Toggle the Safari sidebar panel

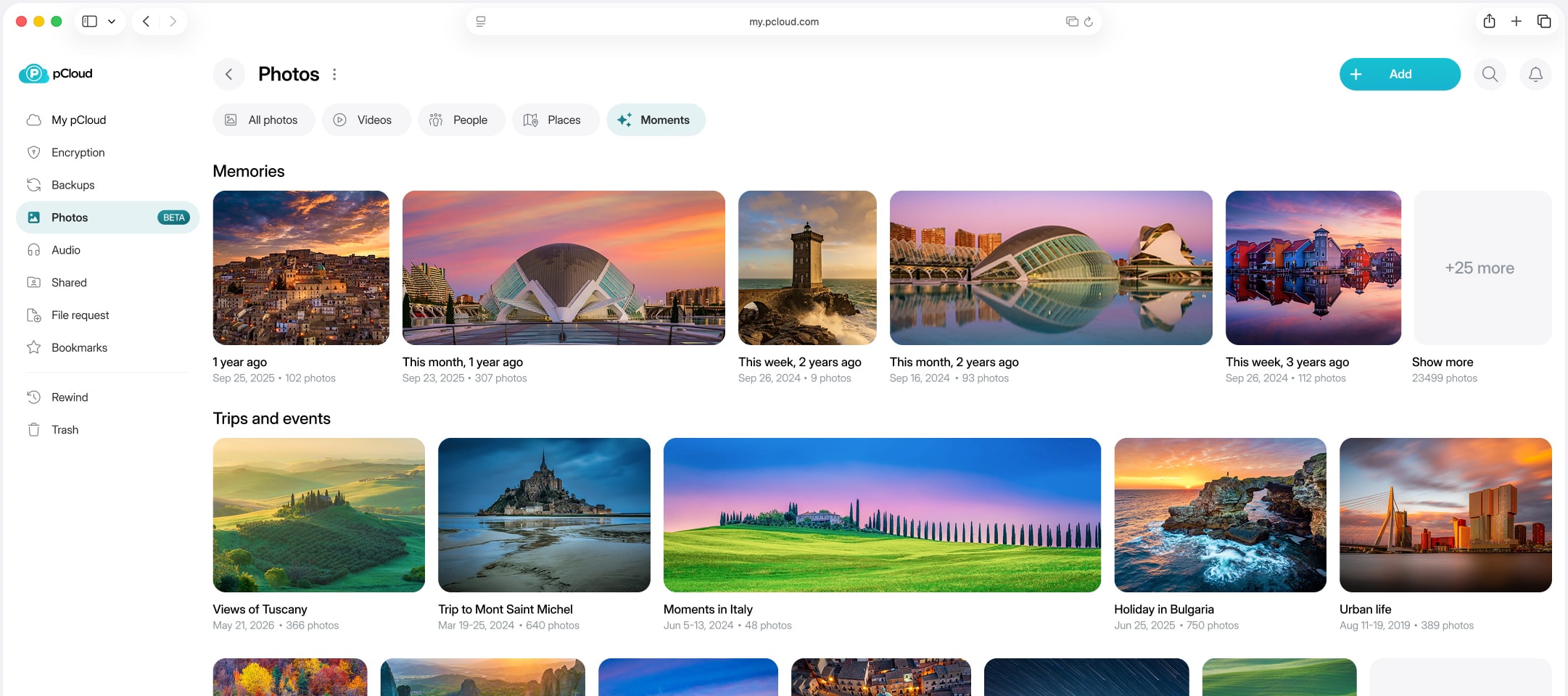[x=90, y=22]
